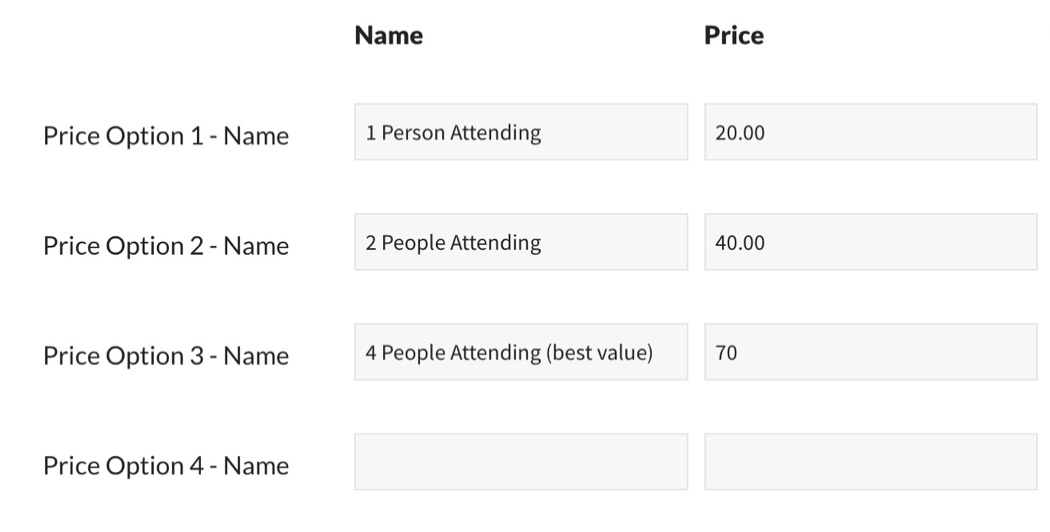
Task: Select the '2 People Attending' name field
Action: point(520,242)
